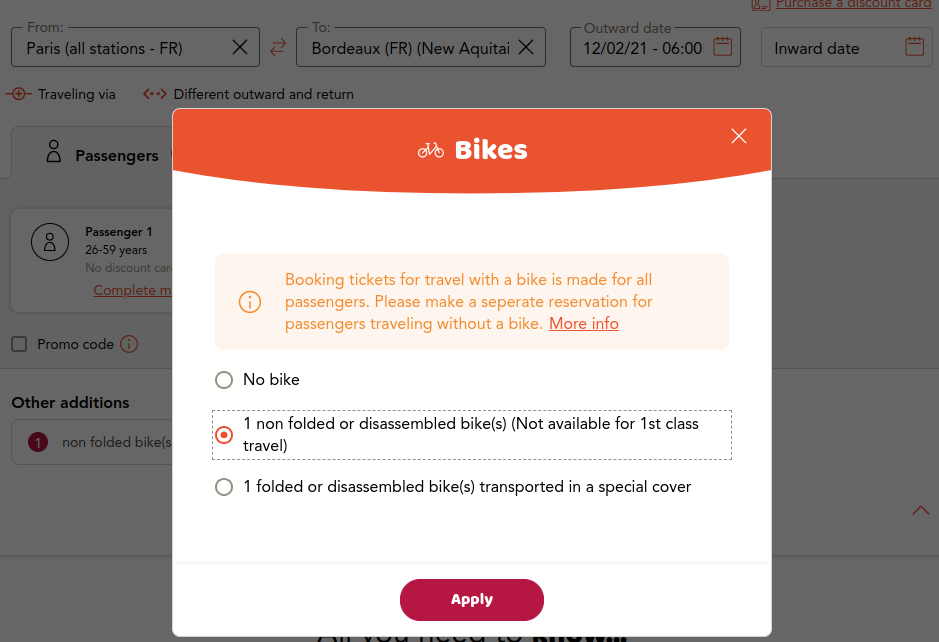The image size is (939, 642).
Task: Clear the To station Bordeaux field
Action: tap(526, 47)
